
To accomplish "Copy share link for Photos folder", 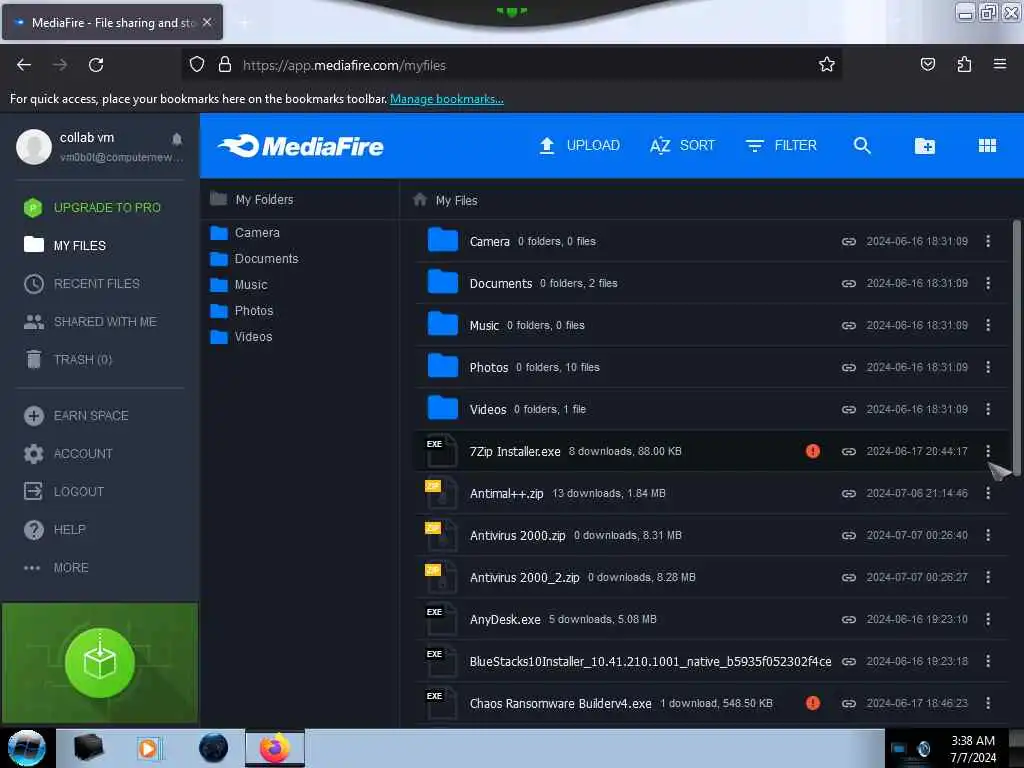I will click(848, 368).
